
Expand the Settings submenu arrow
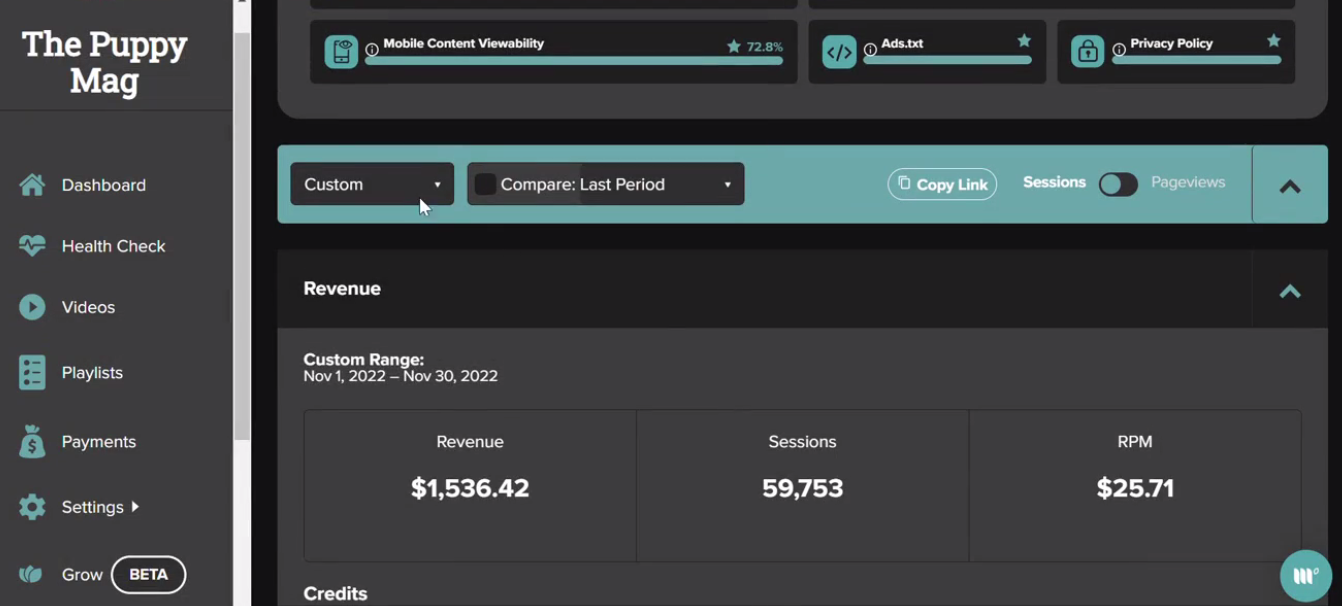(135, 507)
